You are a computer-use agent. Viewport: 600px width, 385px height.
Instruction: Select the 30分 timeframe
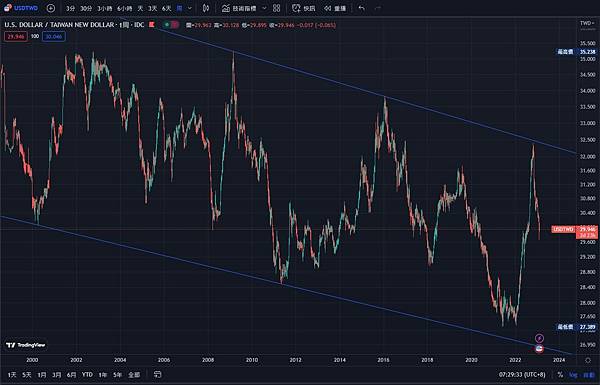[86, 8]
